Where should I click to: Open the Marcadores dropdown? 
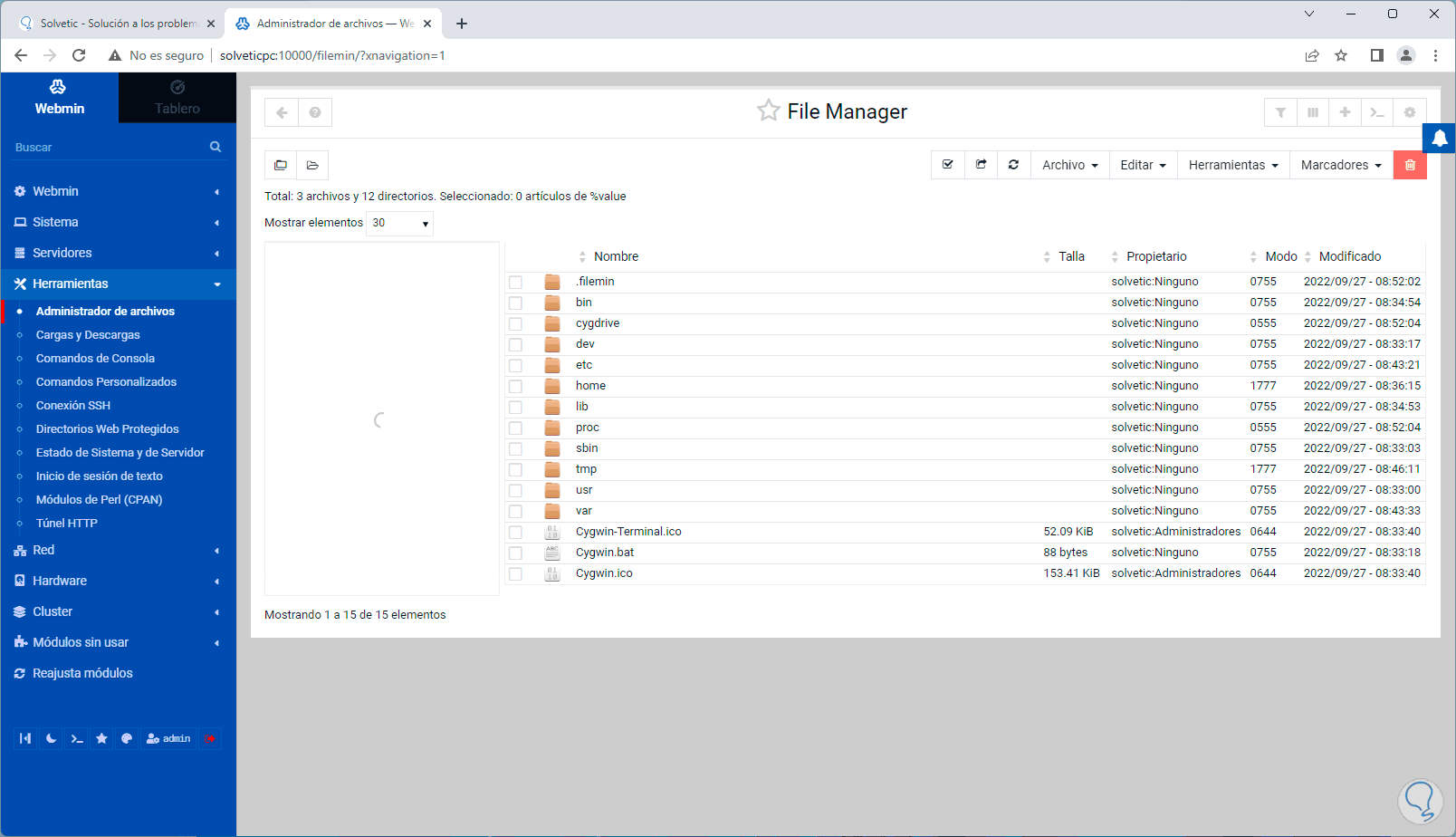point(1341,165)
